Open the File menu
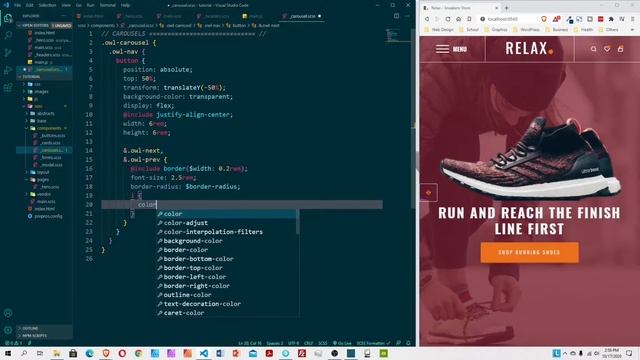The height and width of the screenshot is (360, 640). coord(18,5)
